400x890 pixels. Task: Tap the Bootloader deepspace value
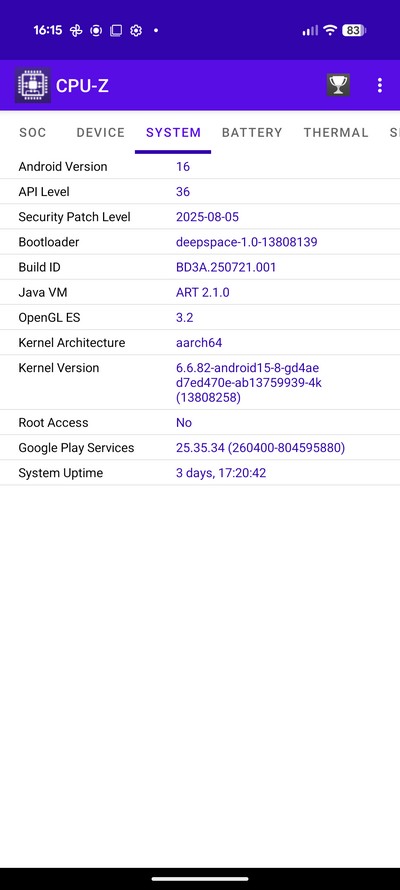point(246,242)
